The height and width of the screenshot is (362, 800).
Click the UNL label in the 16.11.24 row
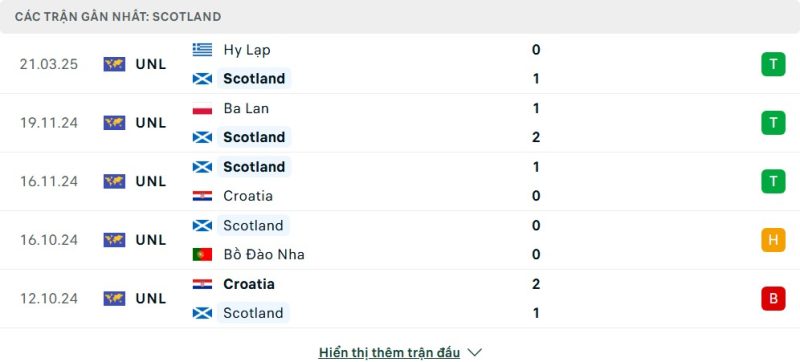coord(151,182)
